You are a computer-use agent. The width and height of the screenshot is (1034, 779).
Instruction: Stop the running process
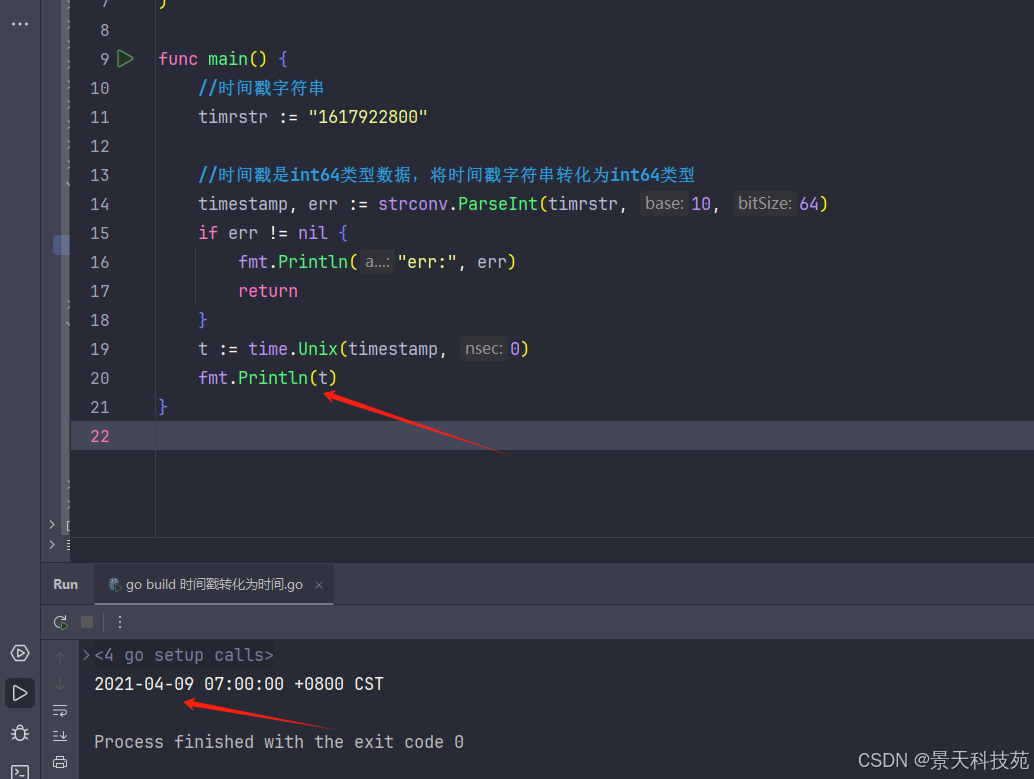[x=87, y=622]
